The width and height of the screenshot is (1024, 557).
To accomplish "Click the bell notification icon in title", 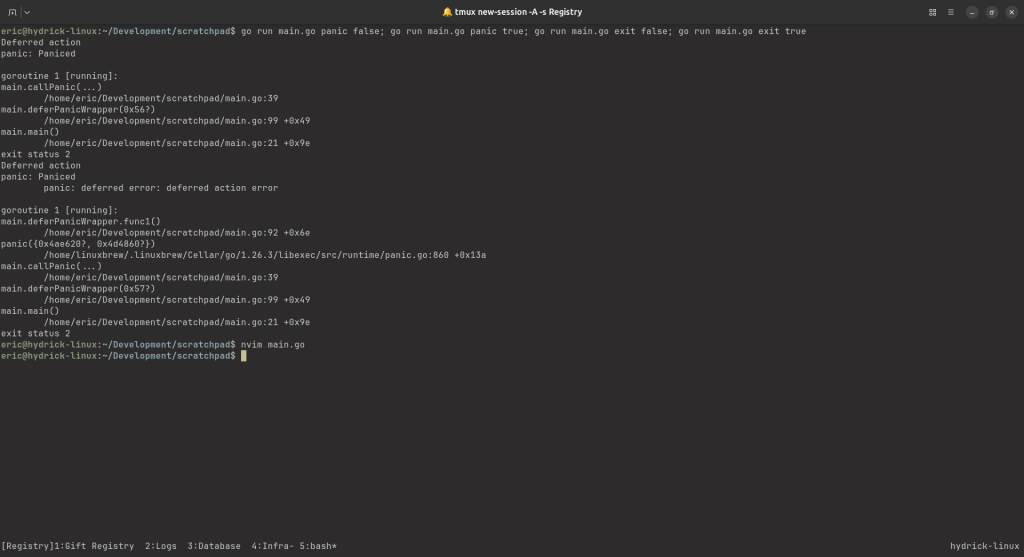I will click(447, 12).
